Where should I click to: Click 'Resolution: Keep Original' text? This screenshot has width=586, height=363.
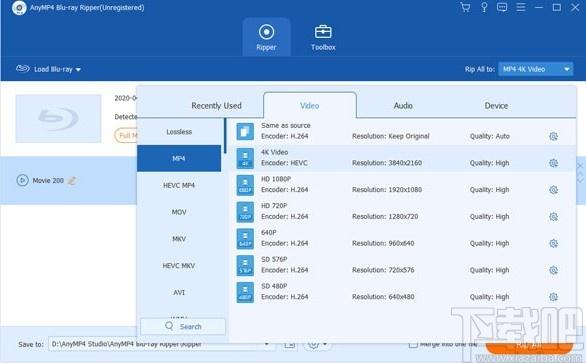pos(391,136)
